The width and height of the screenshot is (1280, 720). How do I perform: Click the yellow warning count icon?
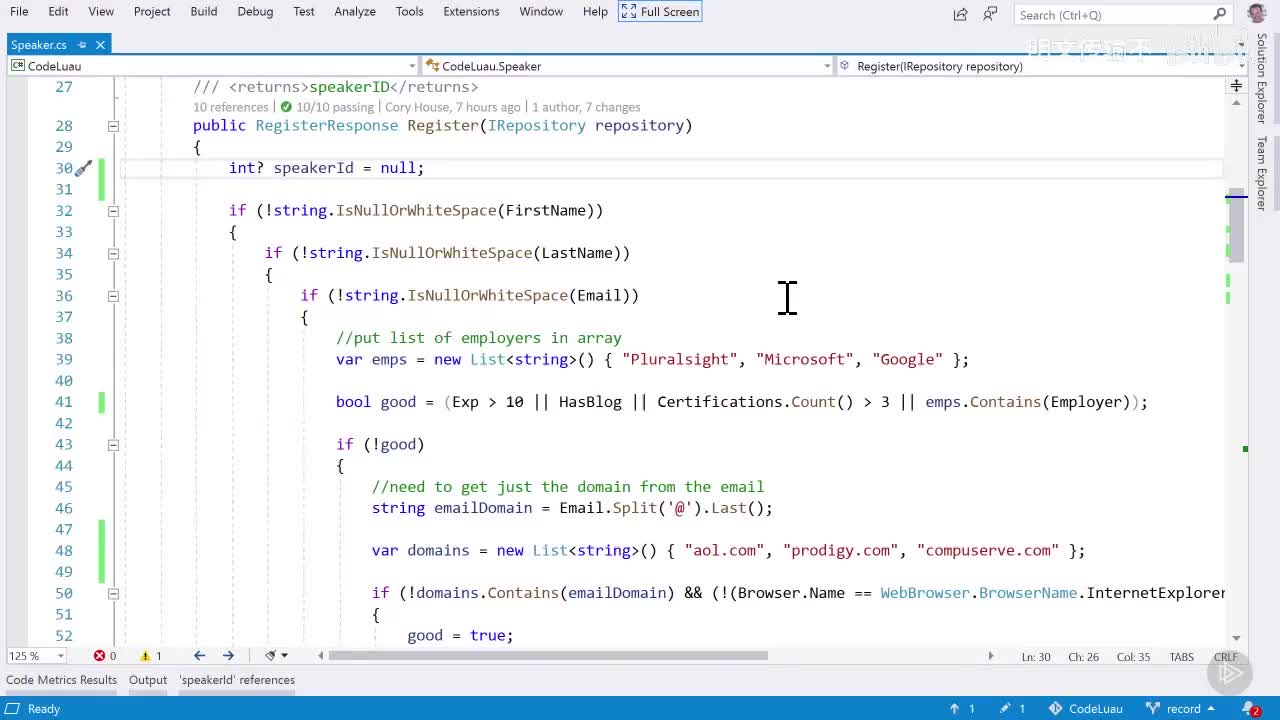(145, 656)
